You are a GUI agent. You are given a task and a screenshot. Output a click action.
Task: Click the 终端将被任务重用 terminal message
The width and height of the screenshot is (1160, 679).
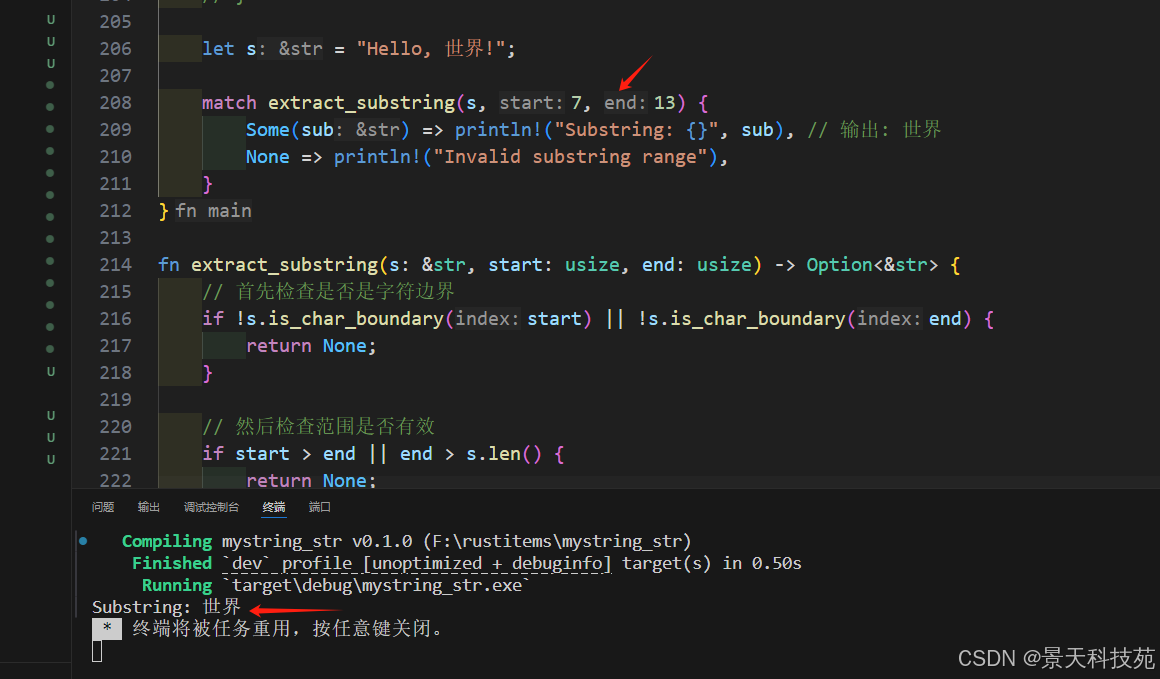coord(289,629)
